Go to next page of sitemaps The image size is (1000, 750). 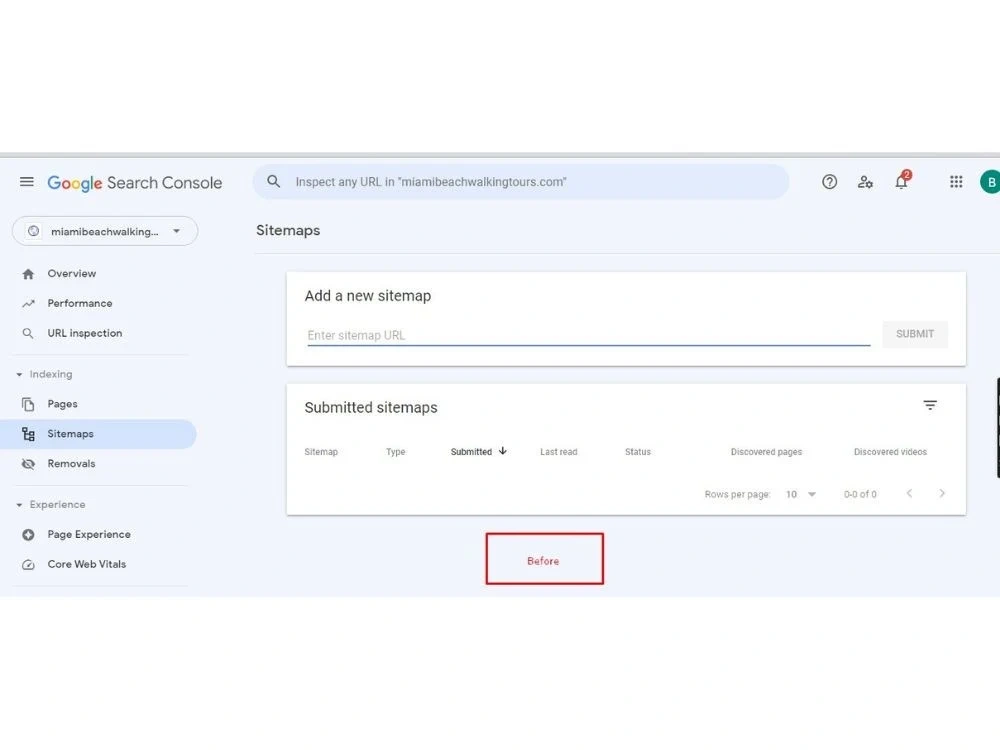click(942, 493)
